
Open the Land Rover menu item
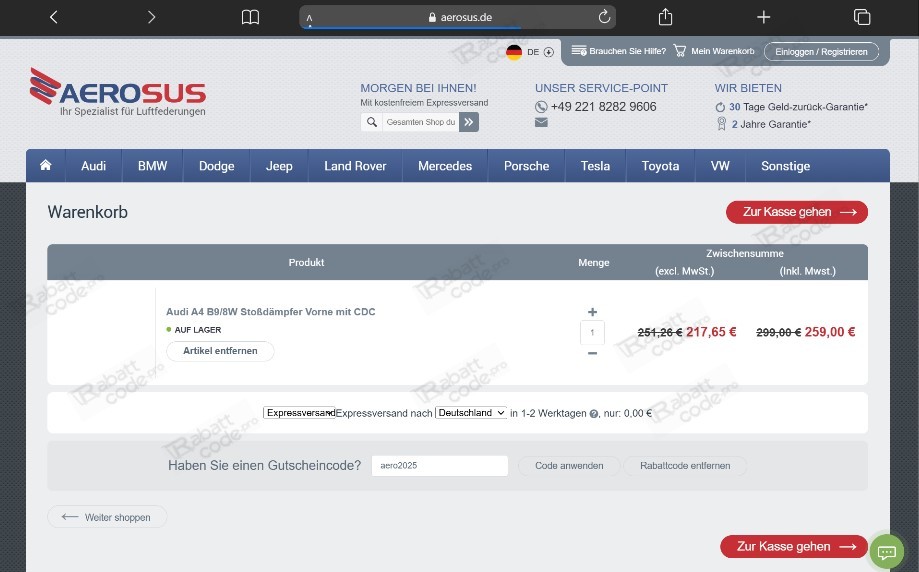coord(355,166)
